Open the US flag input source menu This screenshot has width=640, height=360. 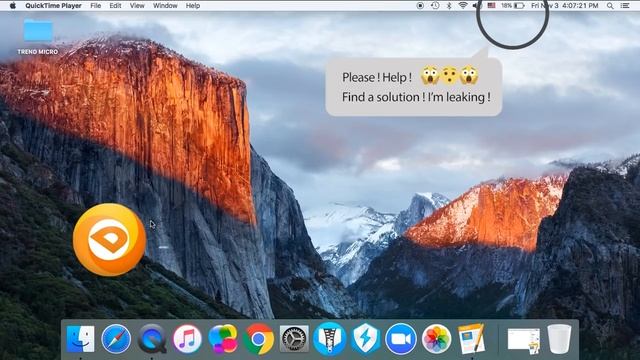[491, 6]
